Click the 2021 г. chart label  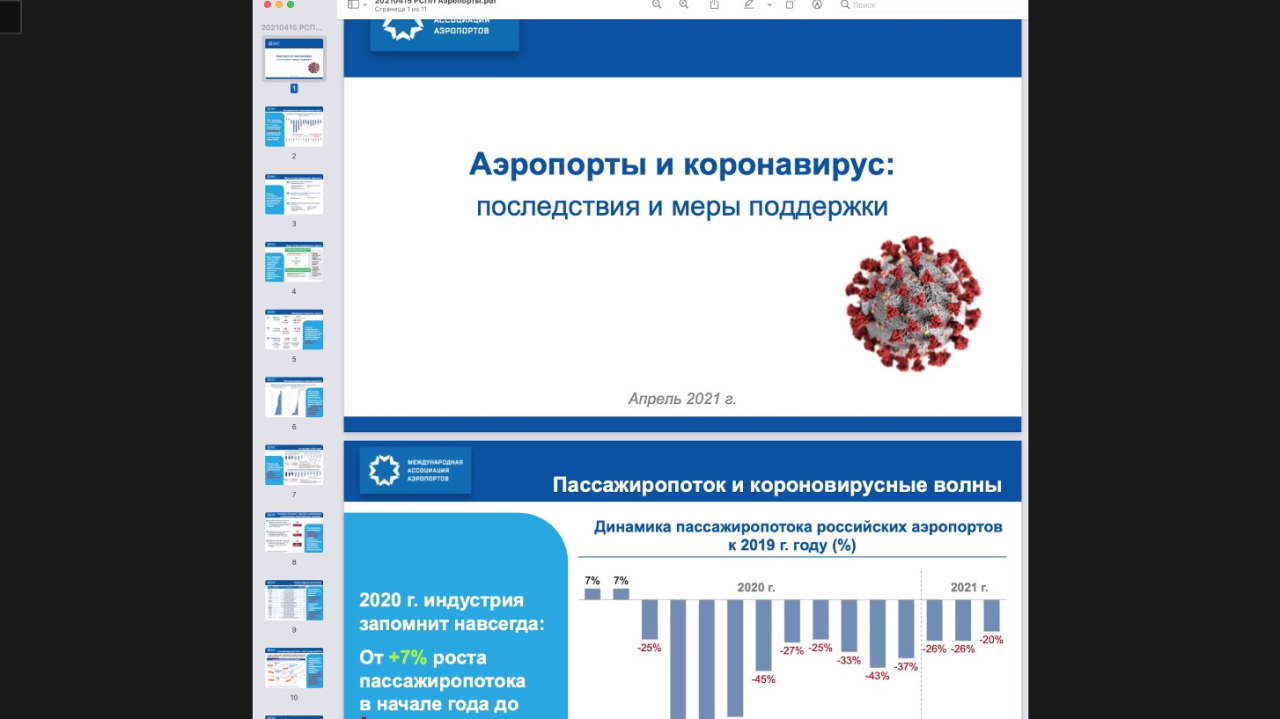pyautogui.click(x=969, y=588)
